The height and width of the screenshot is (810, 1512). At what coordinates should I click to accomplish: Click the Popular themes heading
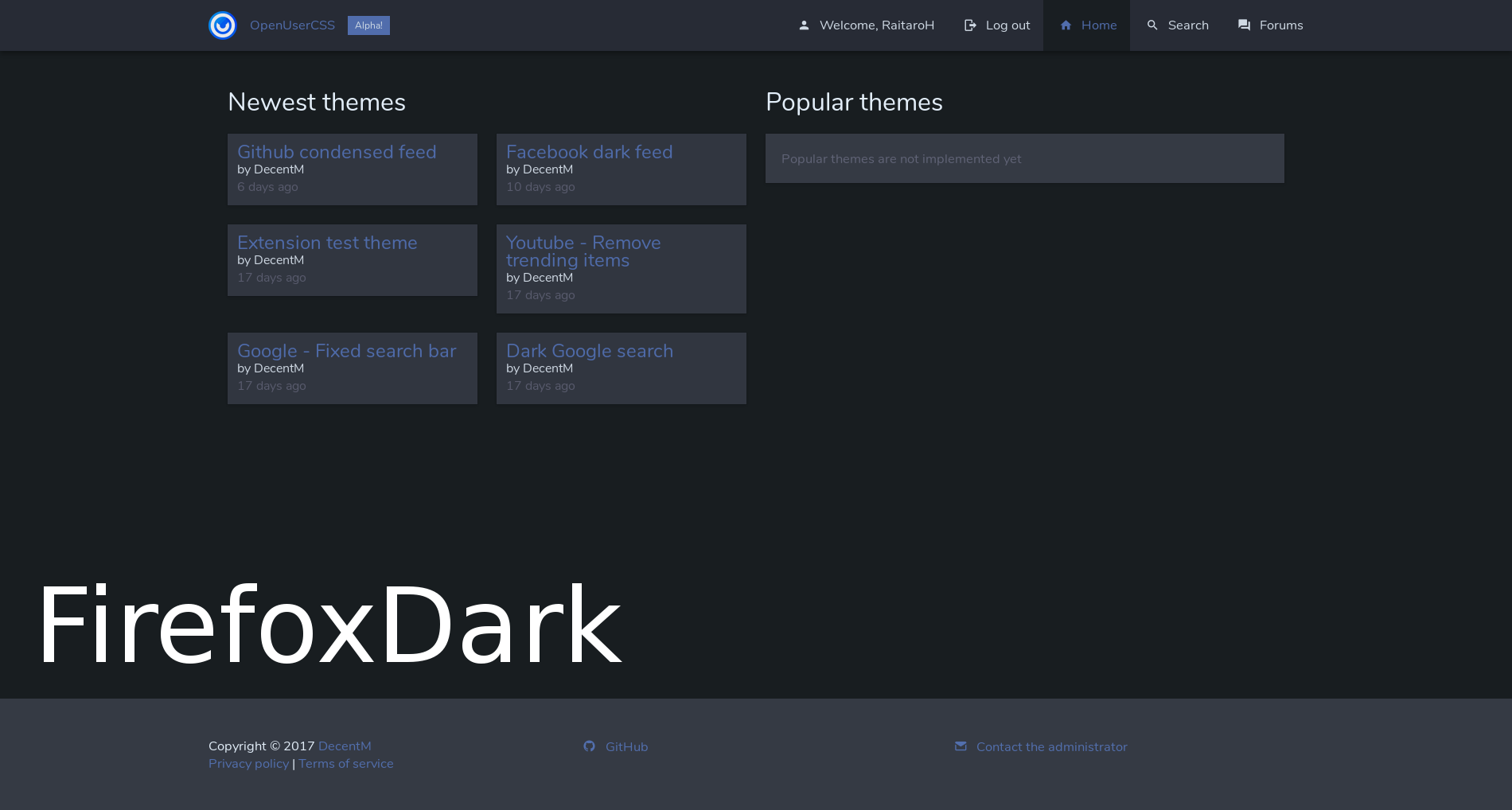(x=854, y=102)
